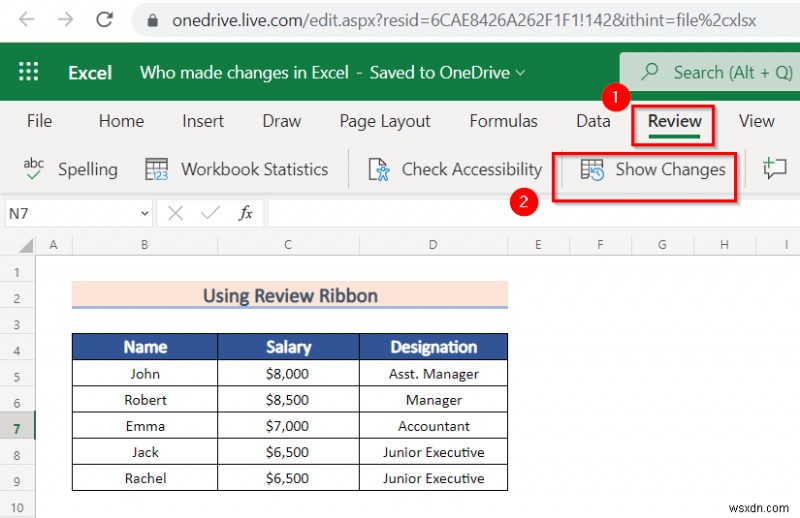Image resolution: width=800 pixels, height=518 pixels.
Task: Expand the Name Box dropdown arrow
Action: pyautogui.click(x=145, y=213)
